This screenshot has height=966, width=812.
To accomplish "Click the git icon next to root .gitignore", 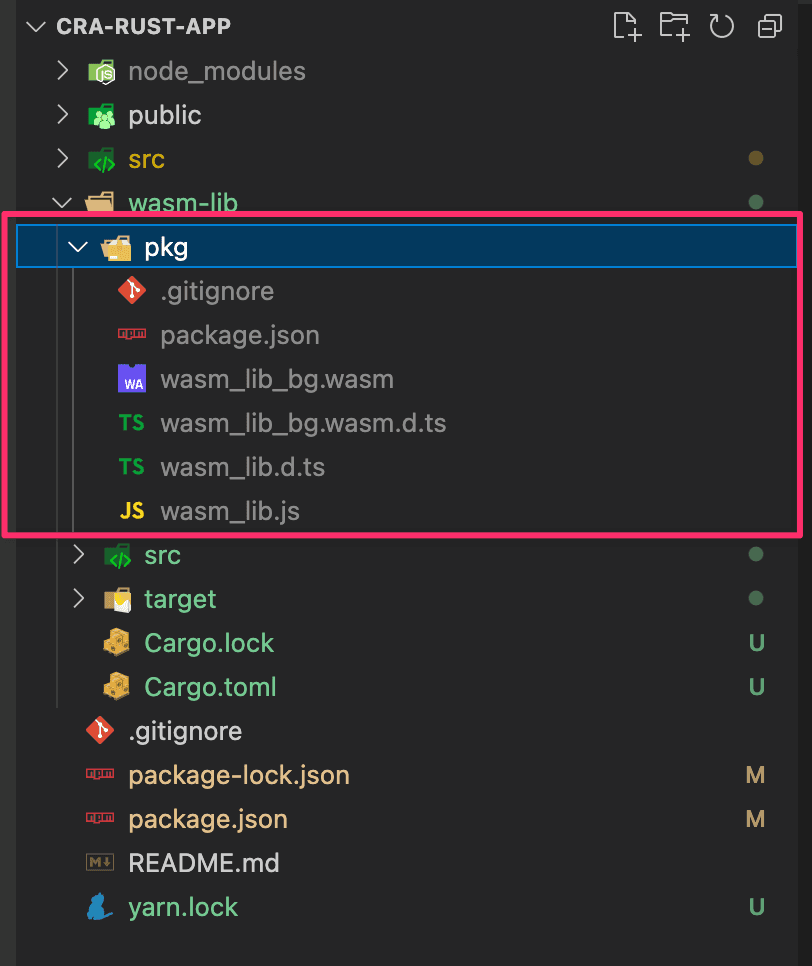I will click(100, 731).
